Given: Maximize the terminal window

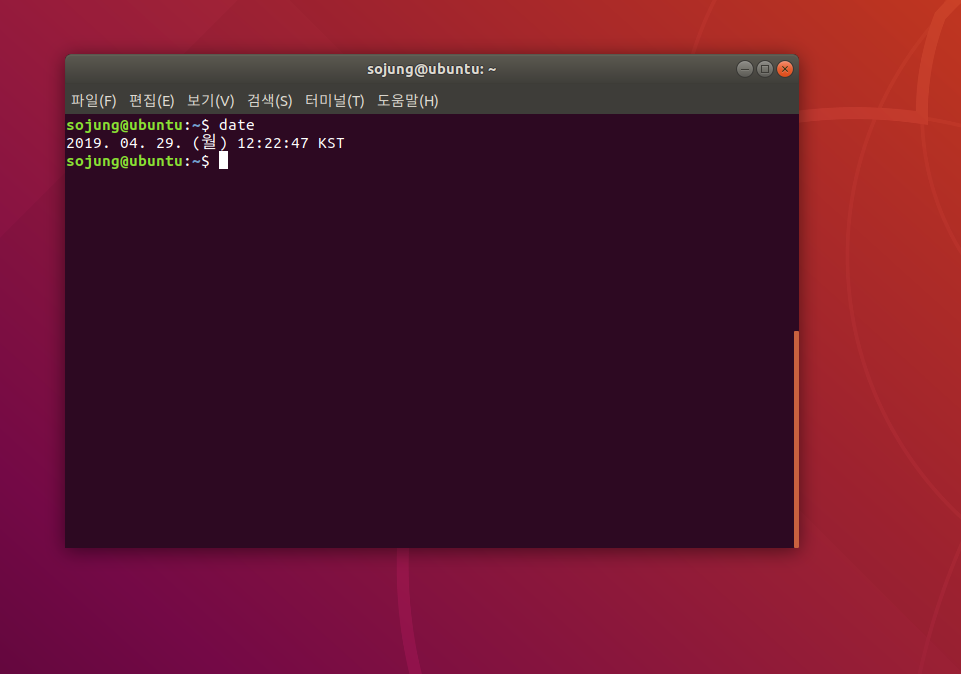Looking at the screenshot, I should click(765, 69).
